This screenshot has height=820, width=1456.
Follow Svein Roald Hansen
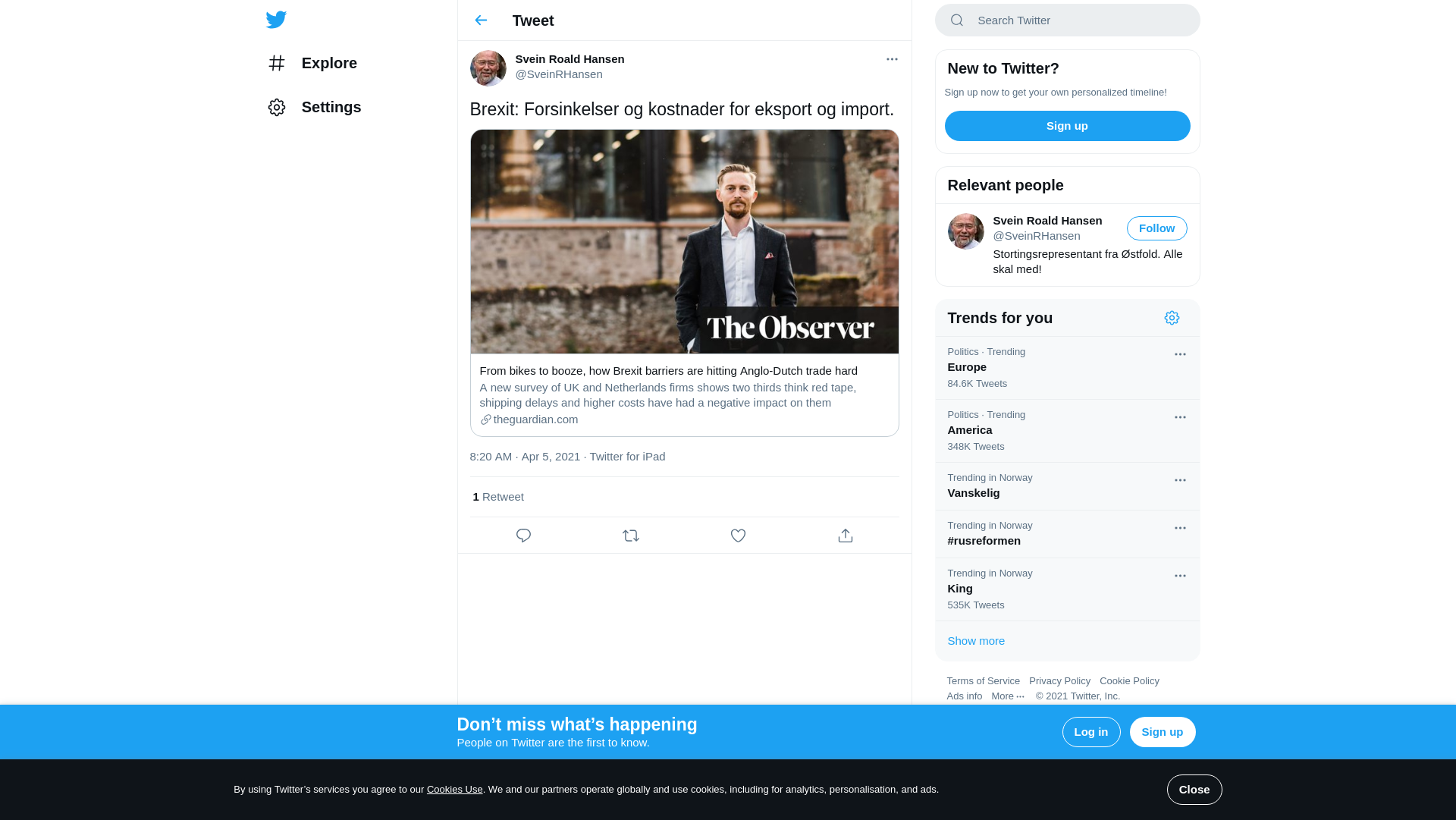1156,228
